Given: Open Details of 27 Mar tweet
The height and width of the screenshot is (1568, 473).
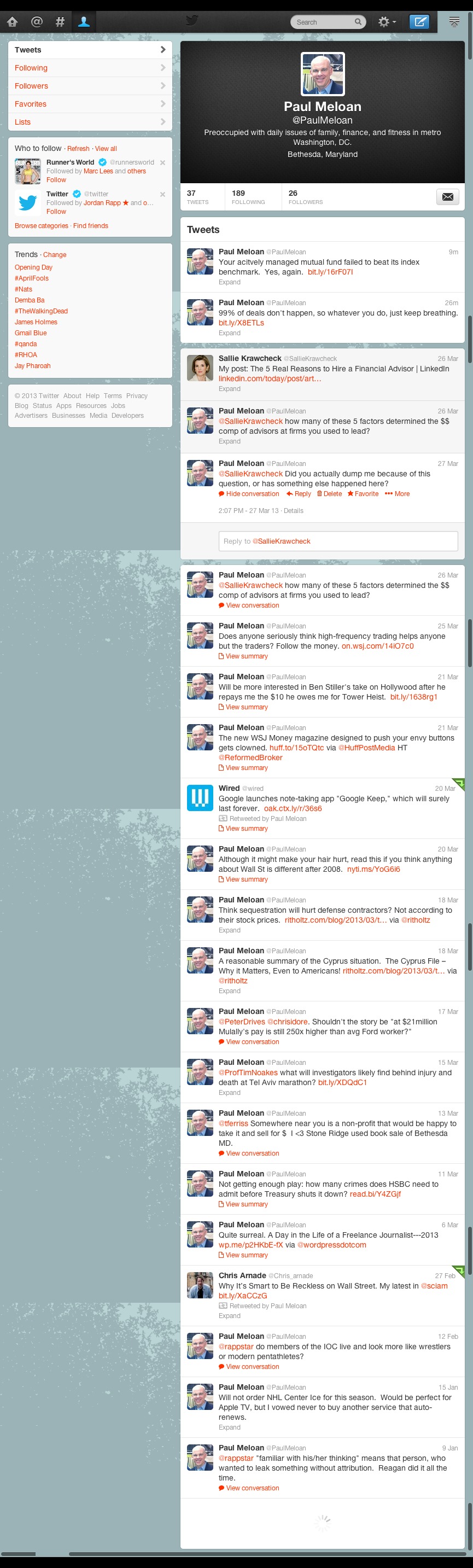Looking at the screenshot, I should (294, 511).
